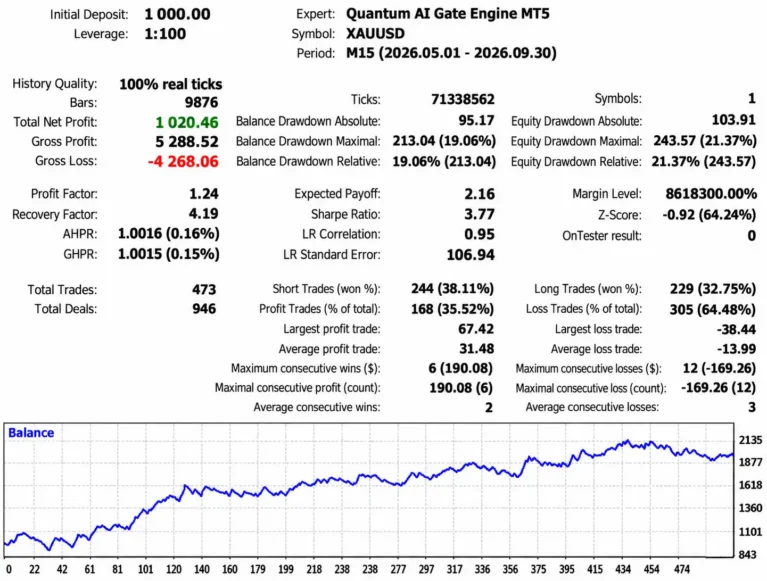The image size is (767, 581).
Task: Click the green Total Net Profit value 1 020.46
Action: [187, 122]
